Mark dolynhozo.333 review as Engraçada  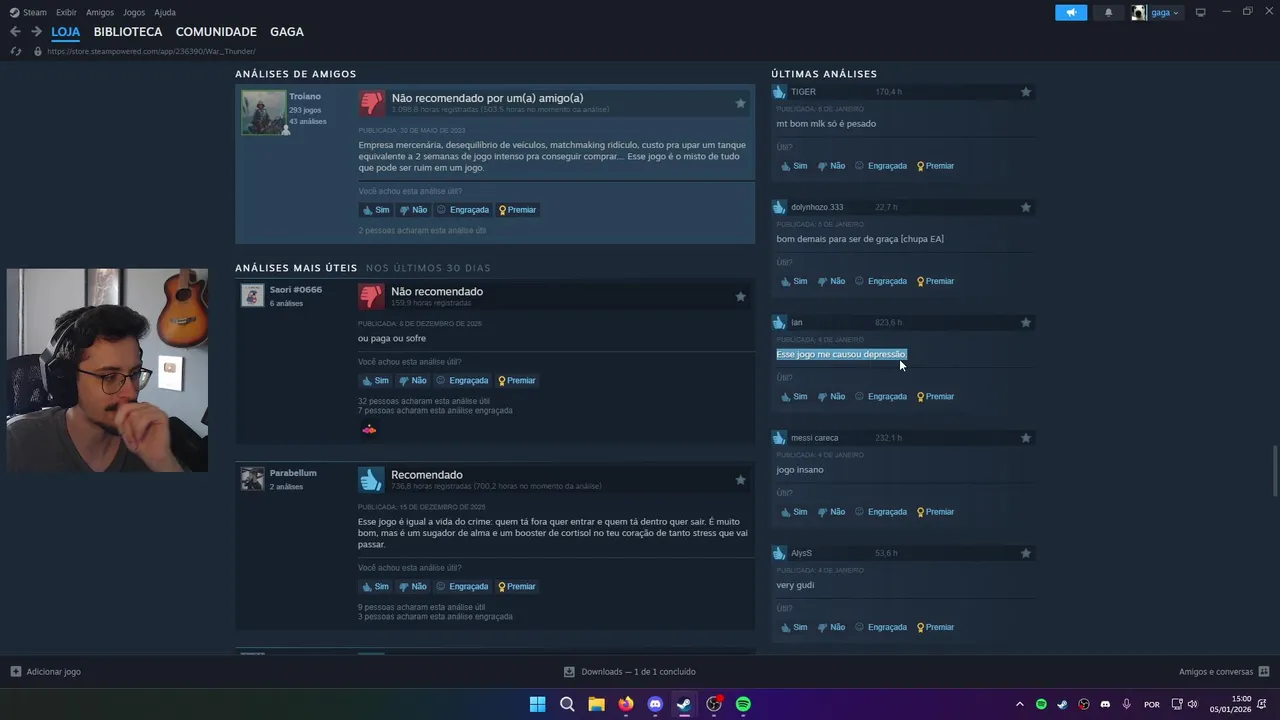pos(880,281)
